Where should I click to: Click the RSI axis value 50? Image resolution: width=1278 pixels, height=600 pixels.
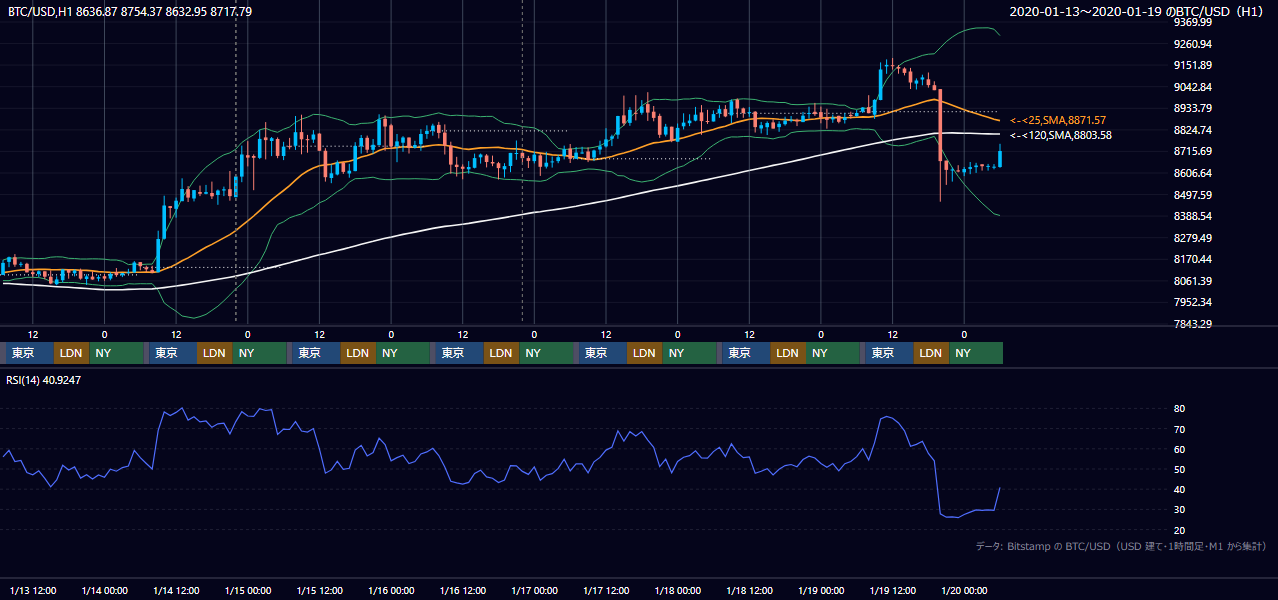pos(1180,469)
